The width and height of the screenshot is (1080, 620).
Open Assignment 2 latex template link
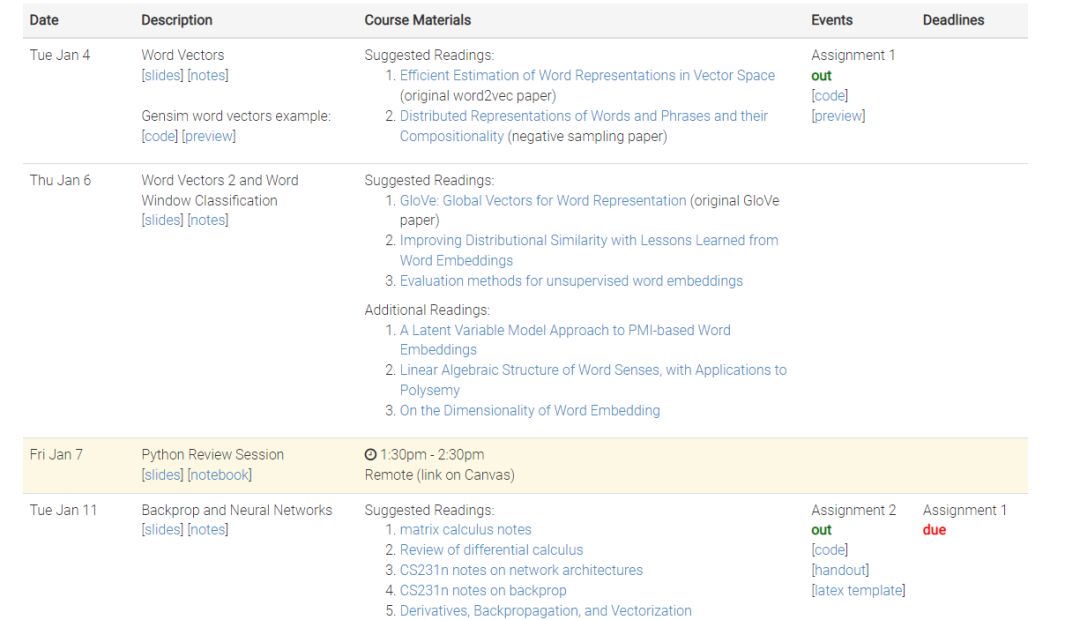pyautogui.click(x=858, y=590)
